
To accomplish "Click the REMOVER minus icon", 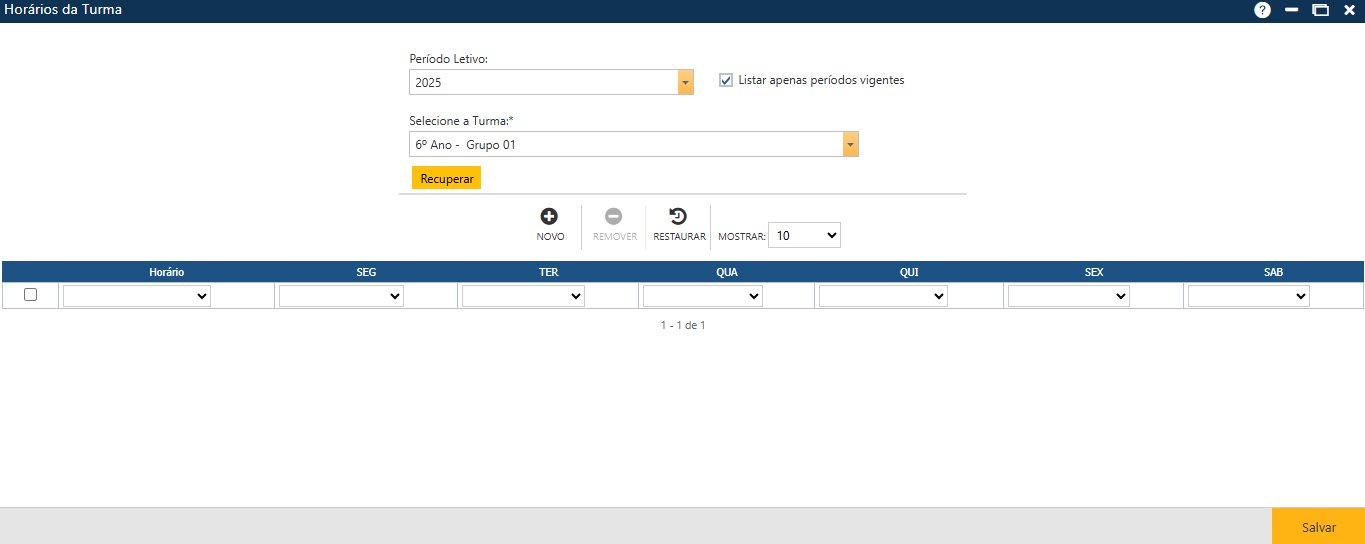I will [x=614, y=216].
